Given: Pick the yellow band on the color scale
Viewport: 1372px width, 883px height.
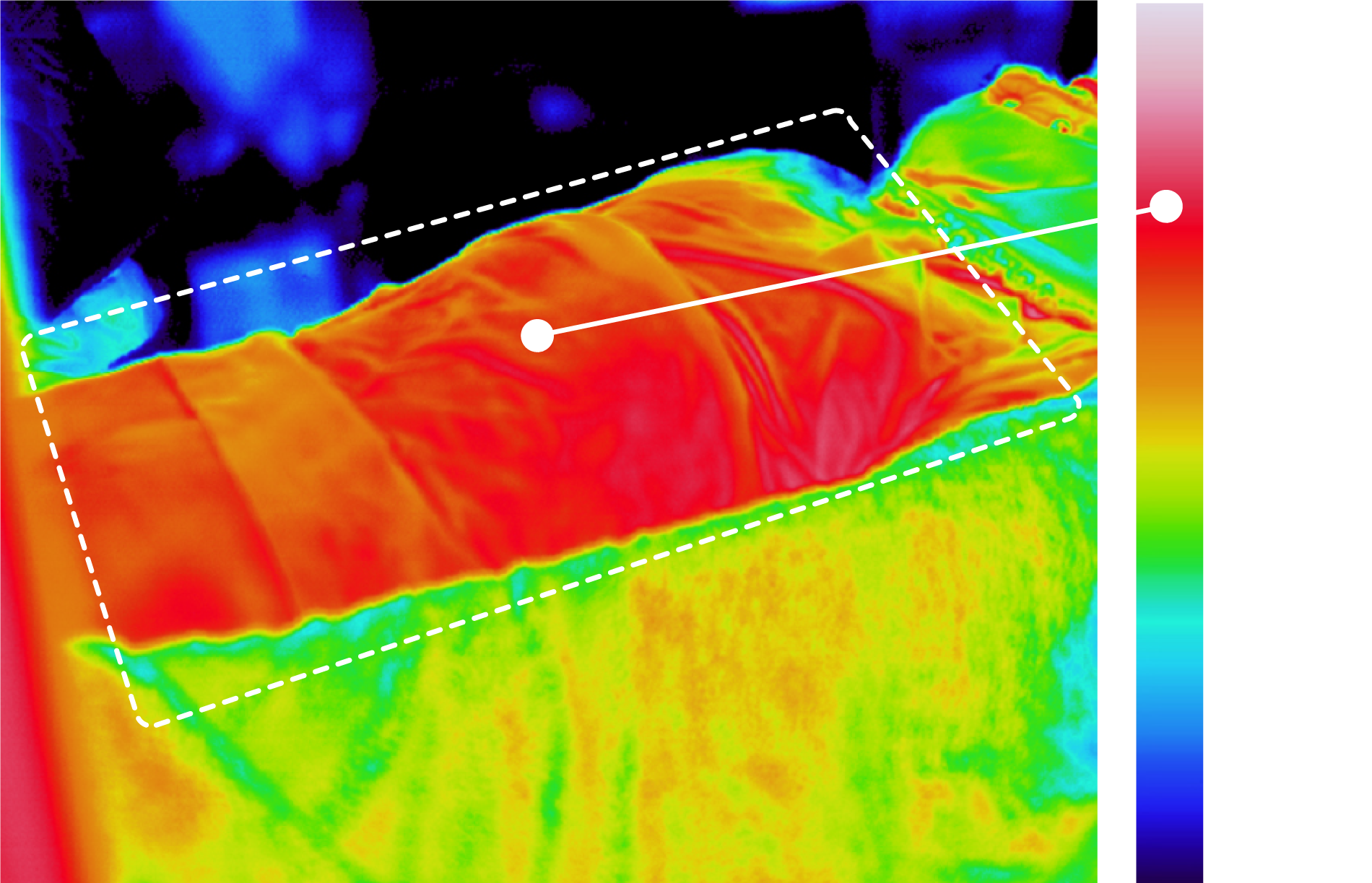Looking at the screenshot, I should tap(1169, 433).
